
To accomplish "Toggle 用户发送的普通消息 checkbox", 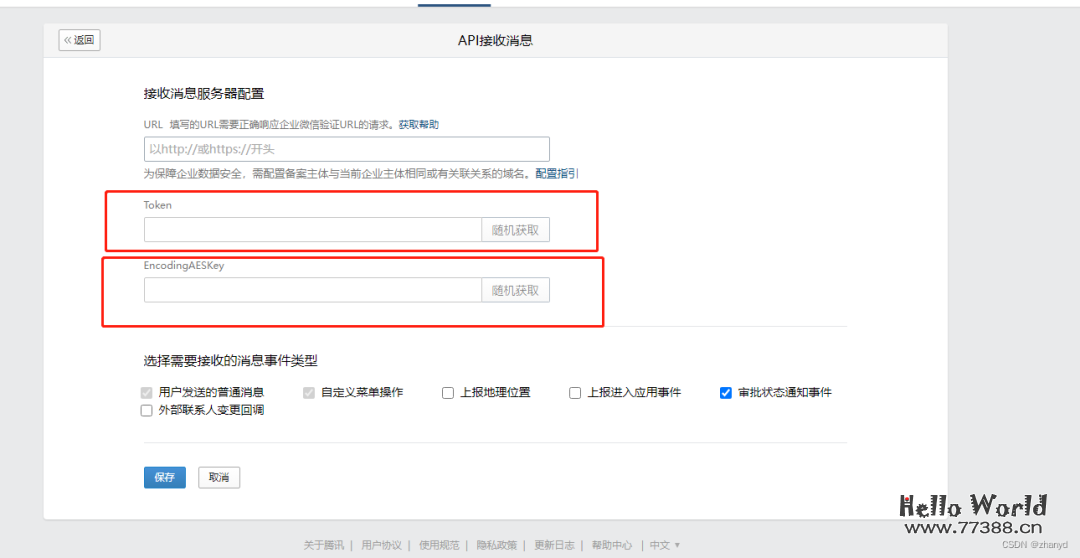I will (146, 393).
